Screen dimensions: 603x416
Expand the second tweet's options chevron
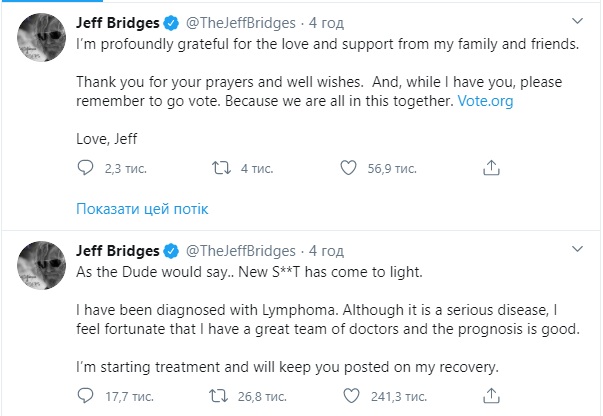(577, 249)
